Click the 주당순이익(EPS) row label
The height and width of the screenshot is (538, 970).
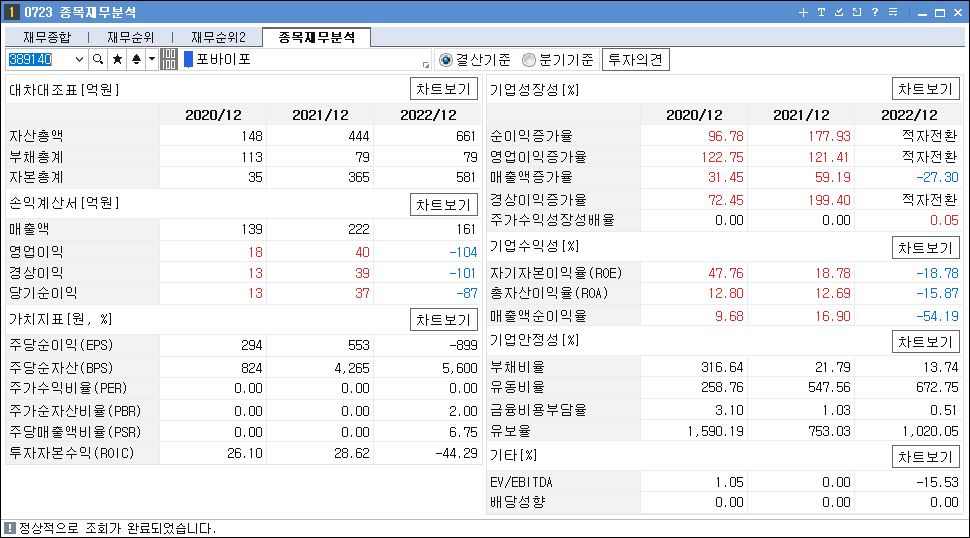point(61,345)
